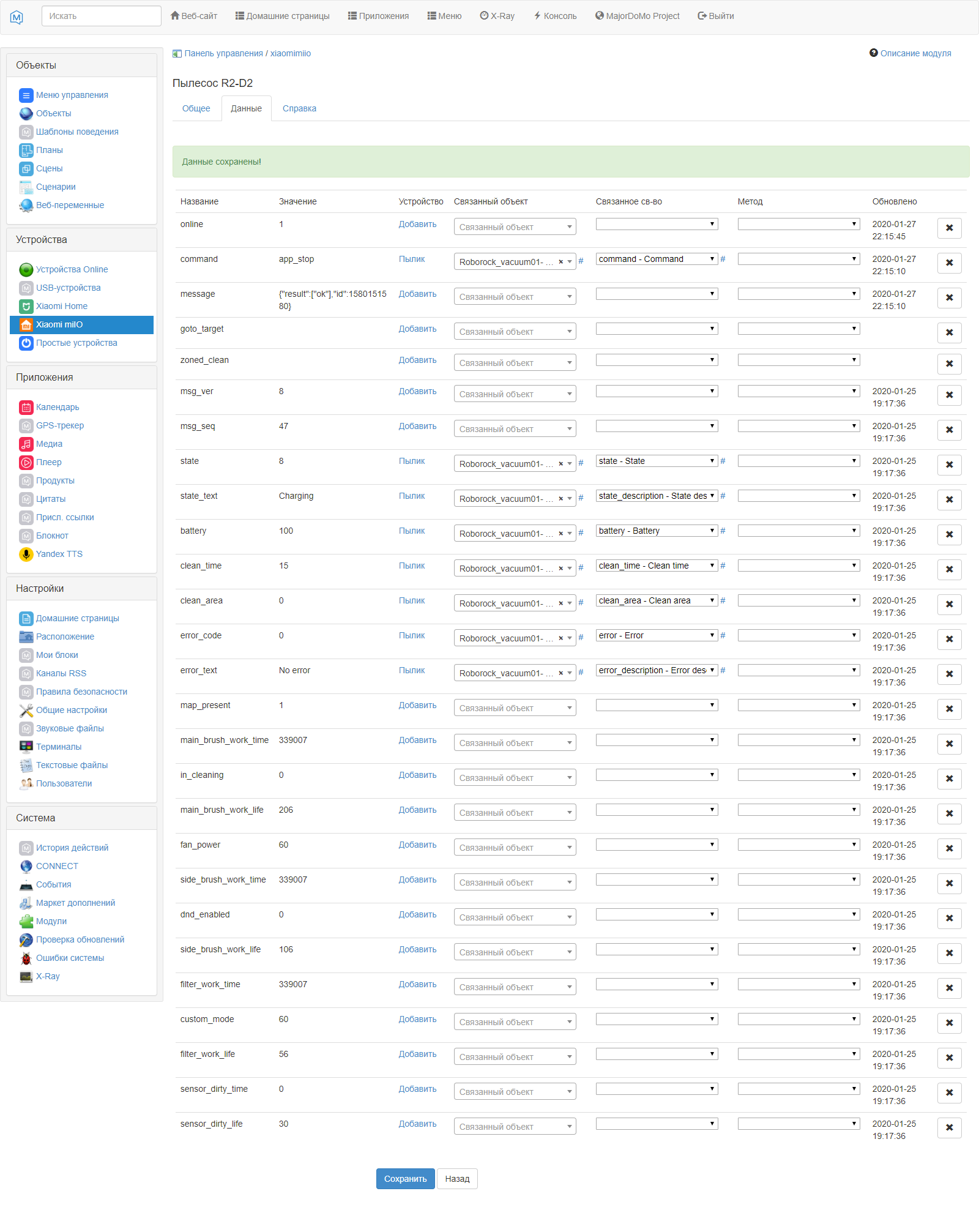Open the linked property dropdown for battery row
Image resolution: width=979 pixels, height=1232 pixels.
(656, 530)
